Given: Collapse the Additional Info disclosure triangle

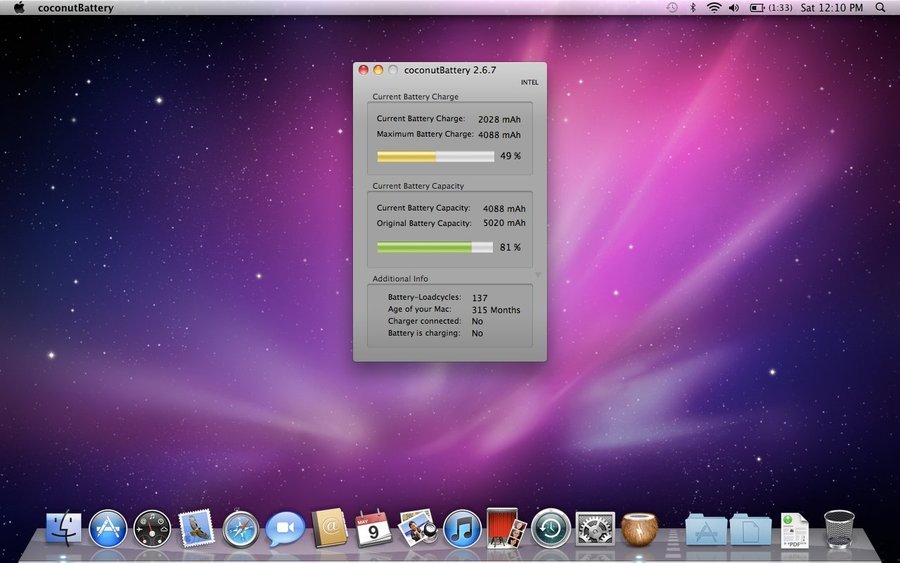Looking at the screenshot, I should pyautogui.click(x=538, y=275).
